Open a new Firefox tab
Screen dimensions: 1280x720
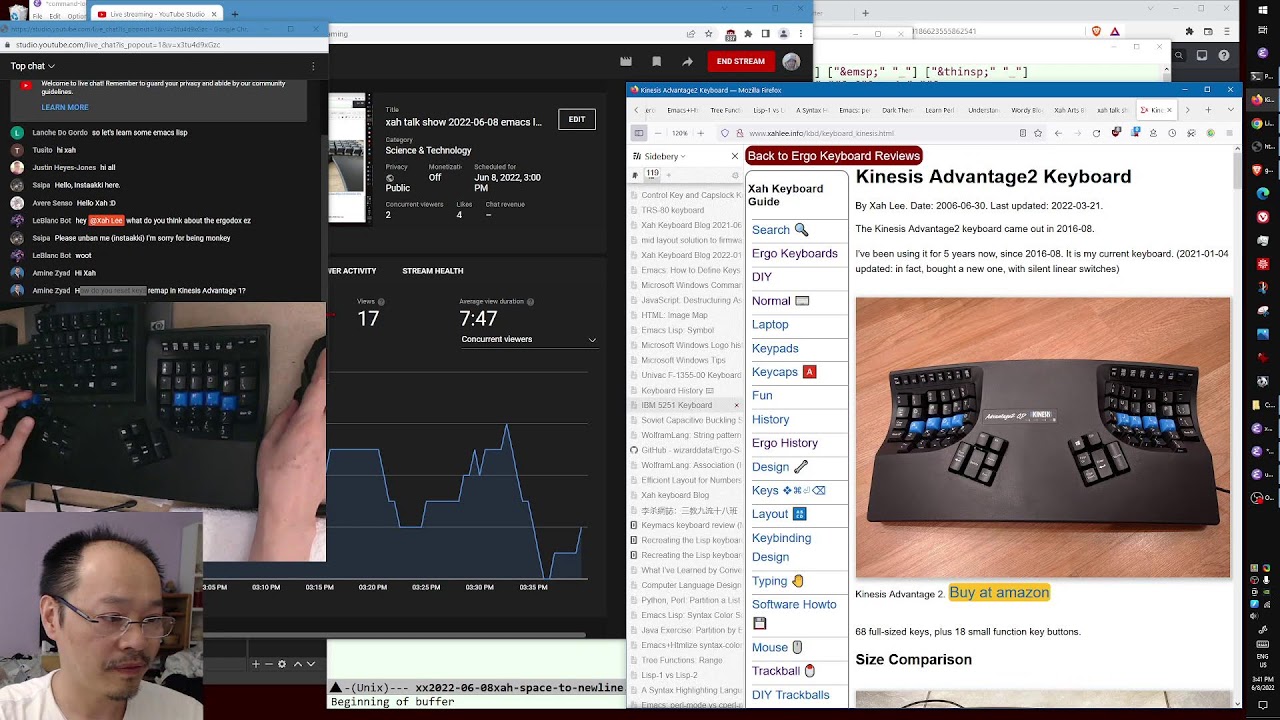pyautogui.click(x=1208, y=110)
